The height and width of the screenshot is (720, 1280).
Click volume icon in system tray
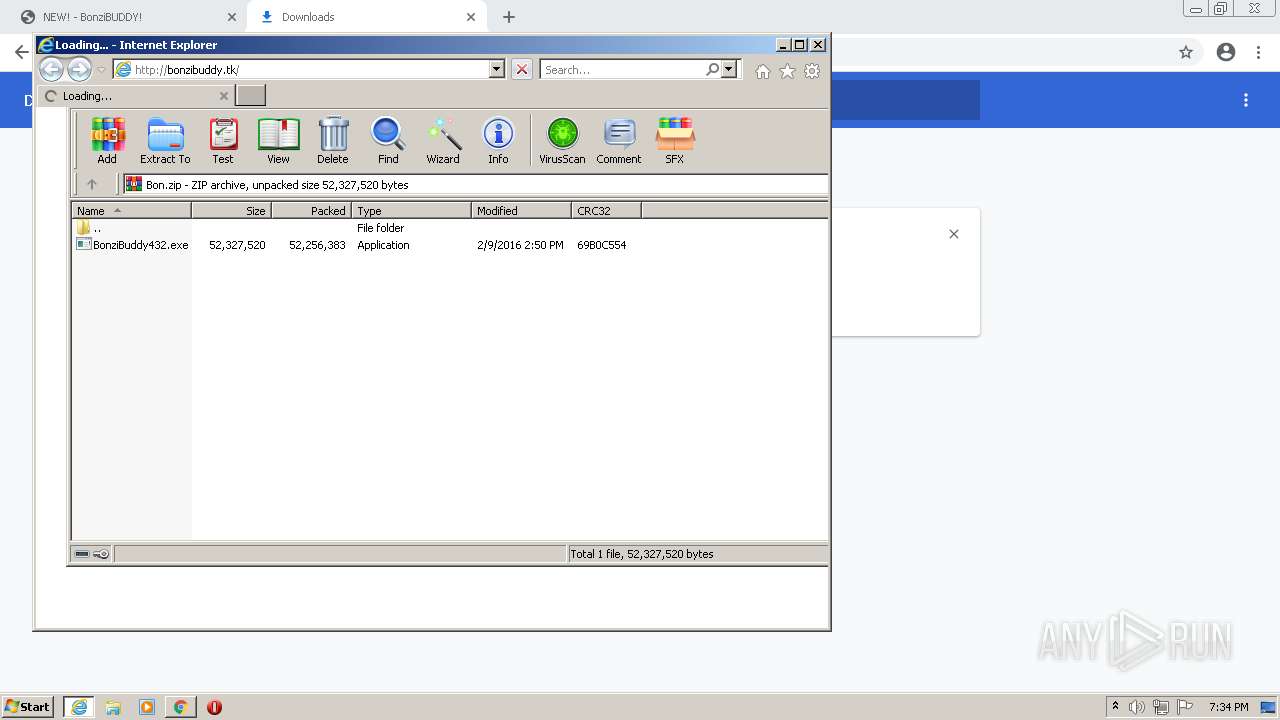tap(1137, 707)
